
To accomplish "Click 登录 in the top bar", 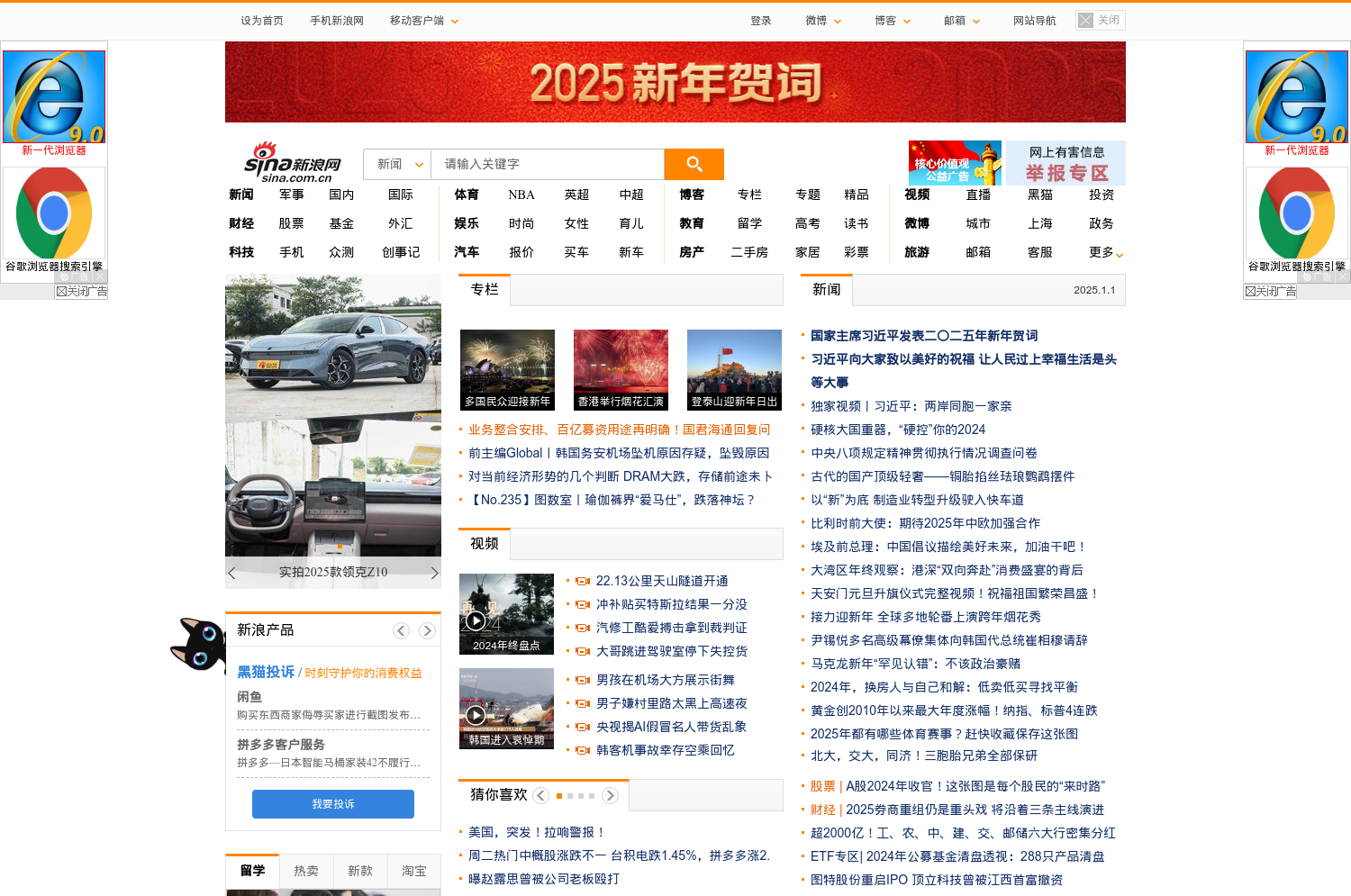I will [761, 21].
